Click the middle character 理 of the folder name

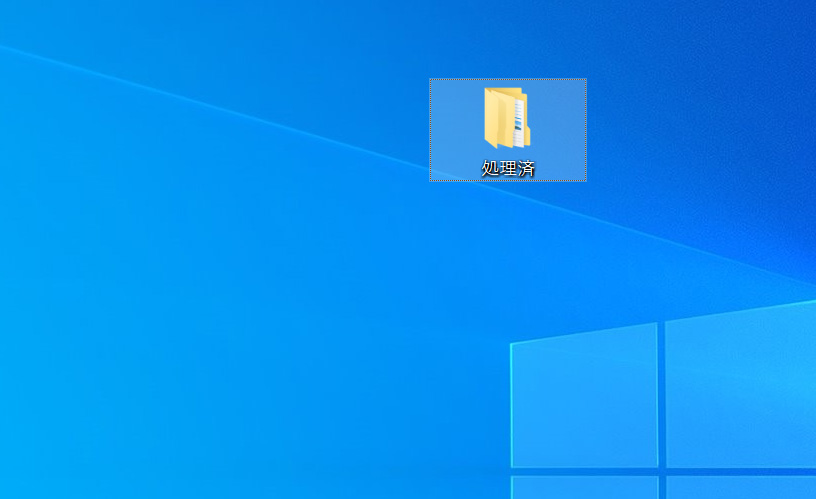coord(508,168)
